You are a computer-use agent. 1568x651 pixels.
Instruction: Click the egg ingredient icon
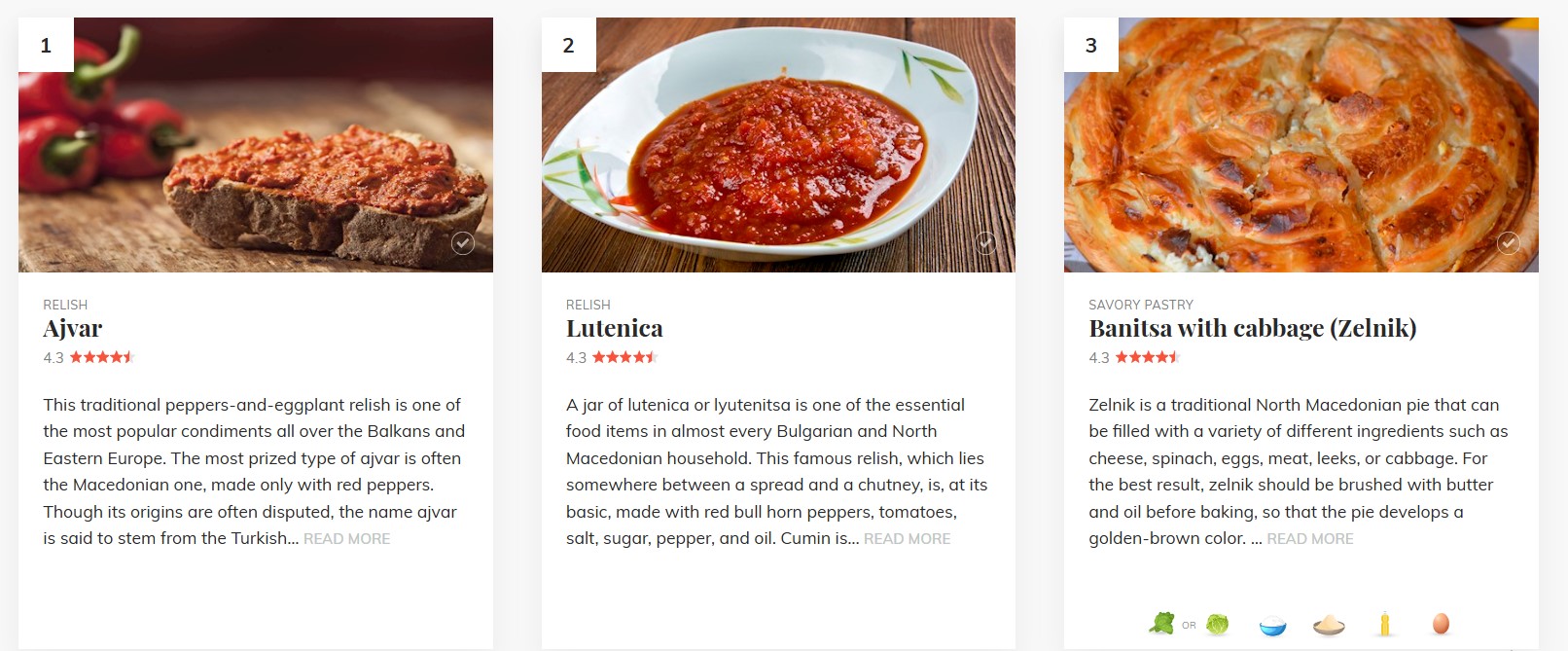pos(1441,623)
